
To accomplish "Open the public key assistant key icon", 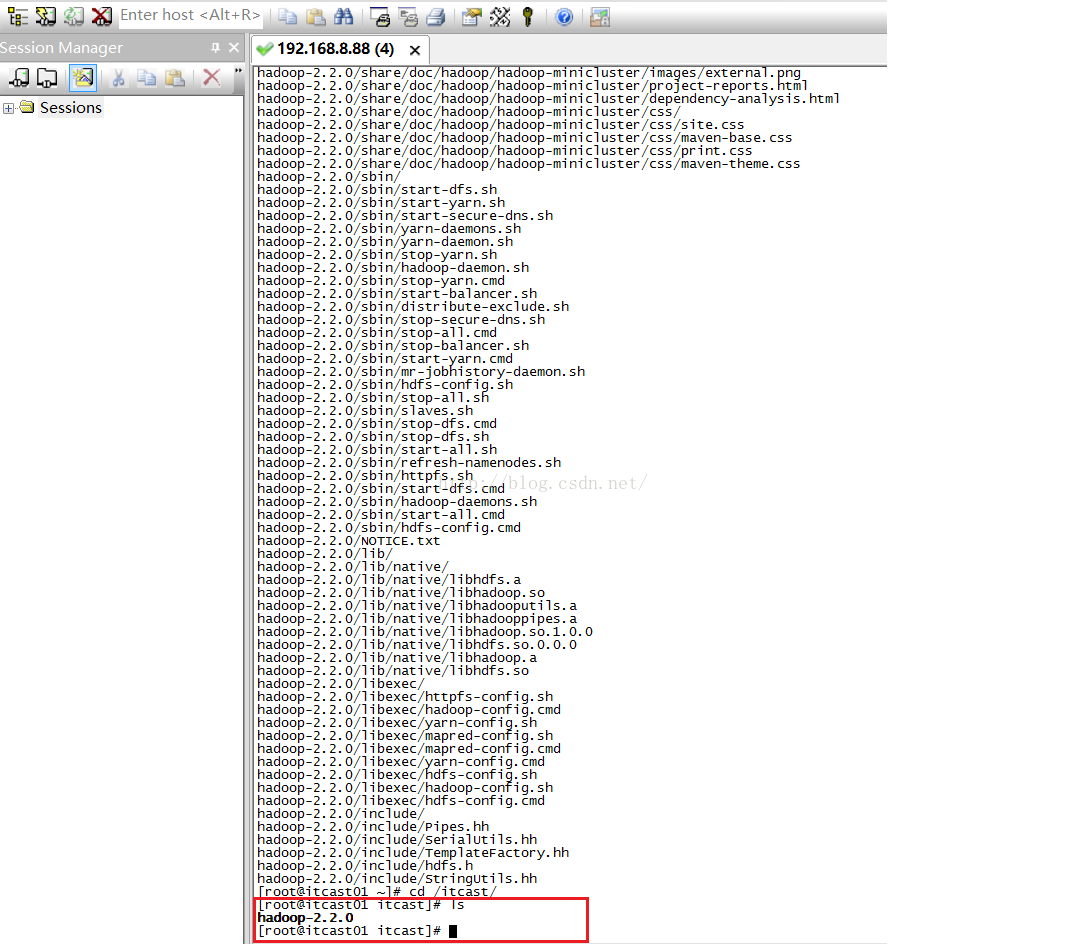I will [x=527, y=17].
